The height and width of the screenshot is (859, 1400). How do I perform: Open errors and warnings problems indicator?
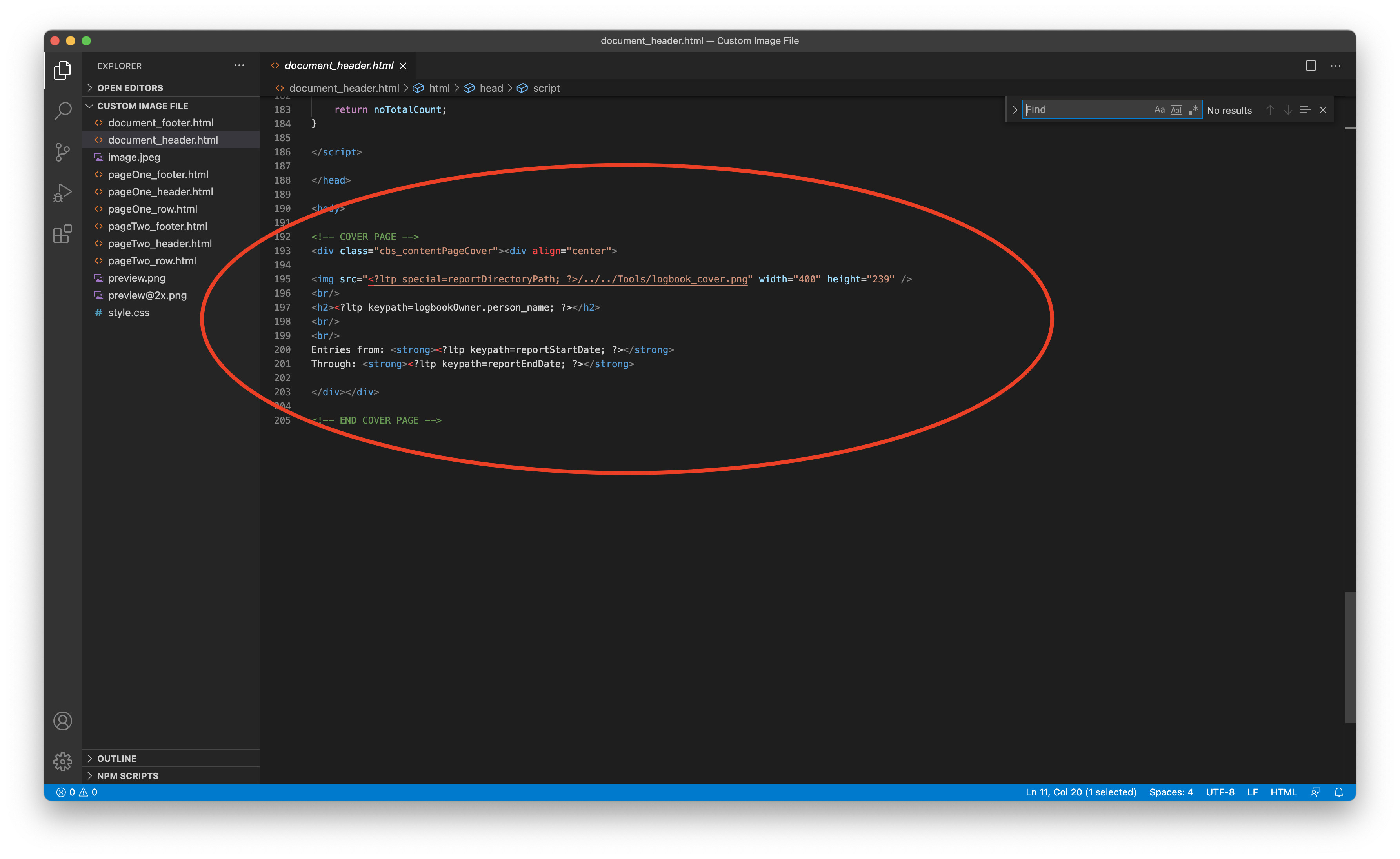coord(77,792)
